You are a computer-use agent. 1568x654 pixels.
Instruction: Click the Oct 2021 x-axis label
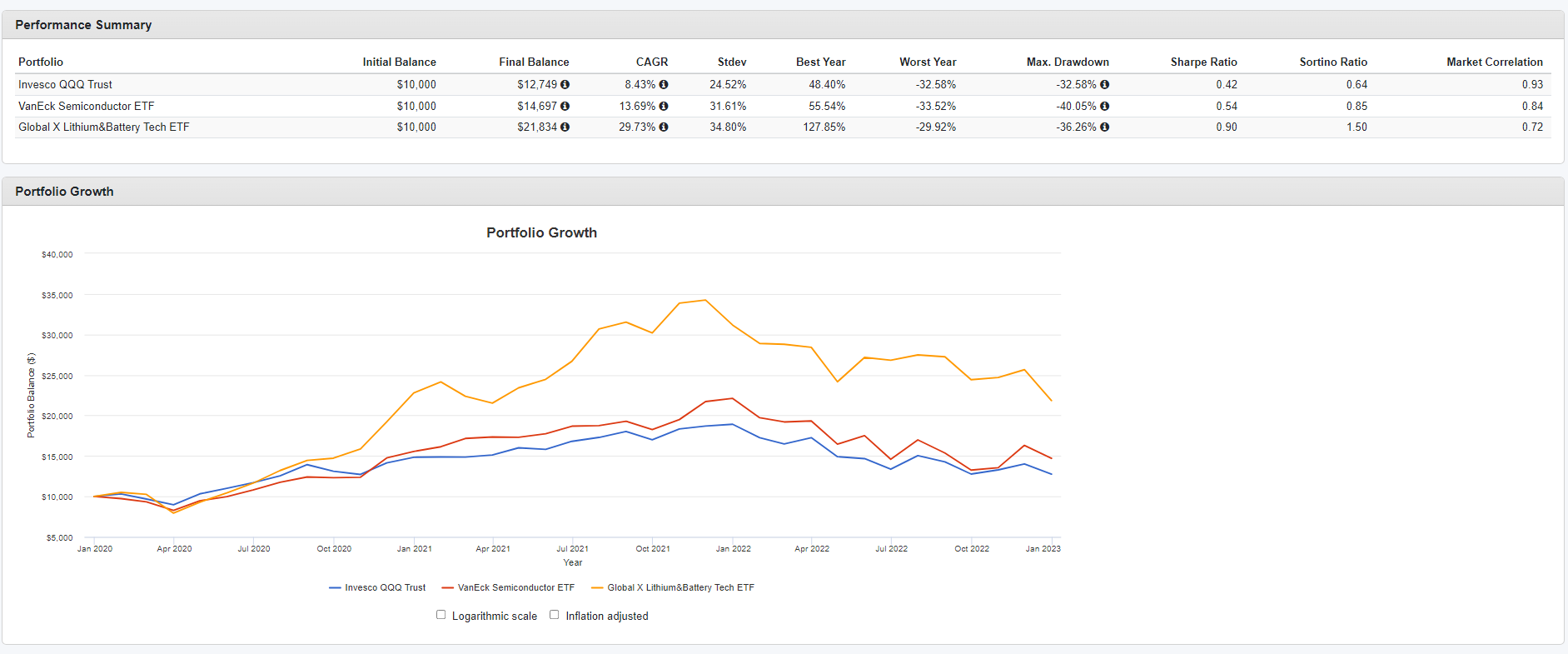coord(653,549)
